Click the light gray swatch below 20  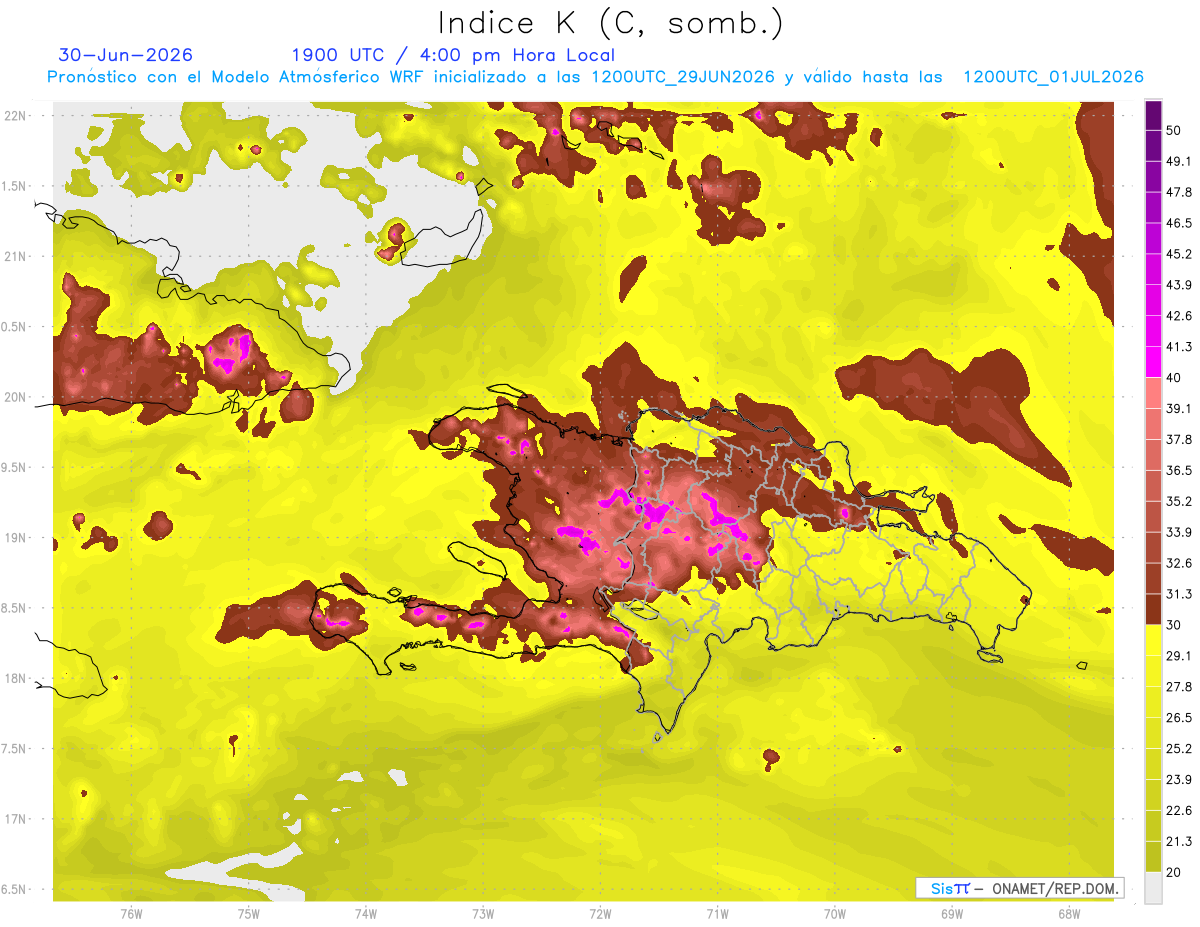(x=1153, y=888)
